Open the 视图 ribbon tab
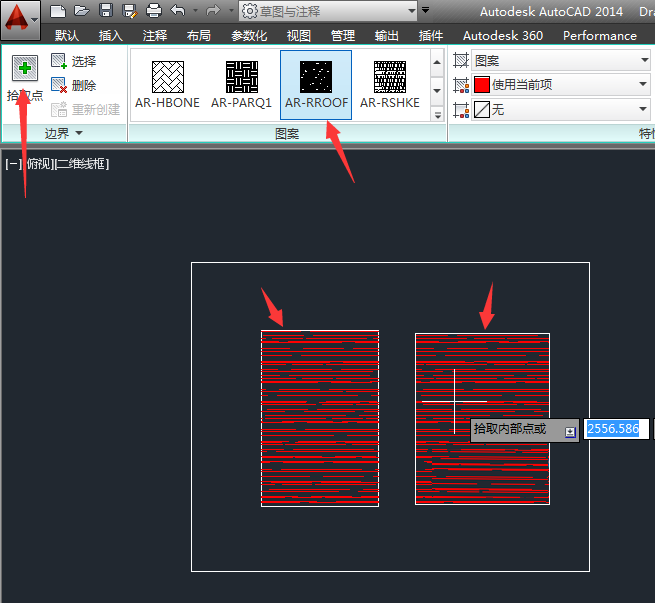The width and height of the screenshot is (655, 603). pyautogui.click(x=299, y=36)
